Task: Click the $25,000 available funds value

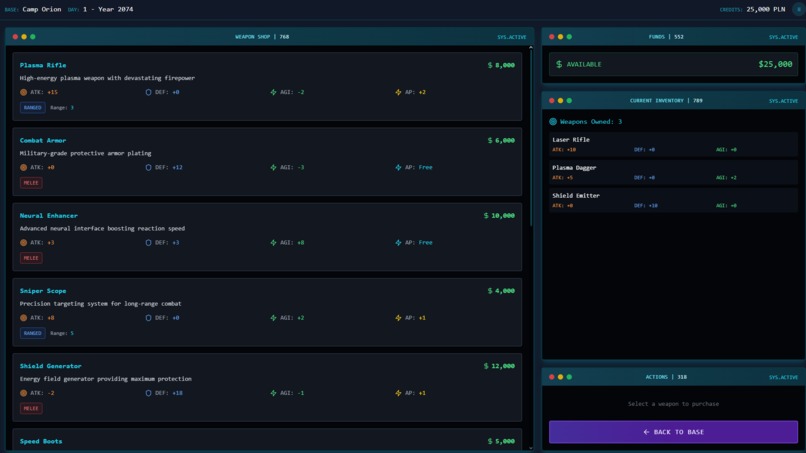Action: tap(775, 64)
